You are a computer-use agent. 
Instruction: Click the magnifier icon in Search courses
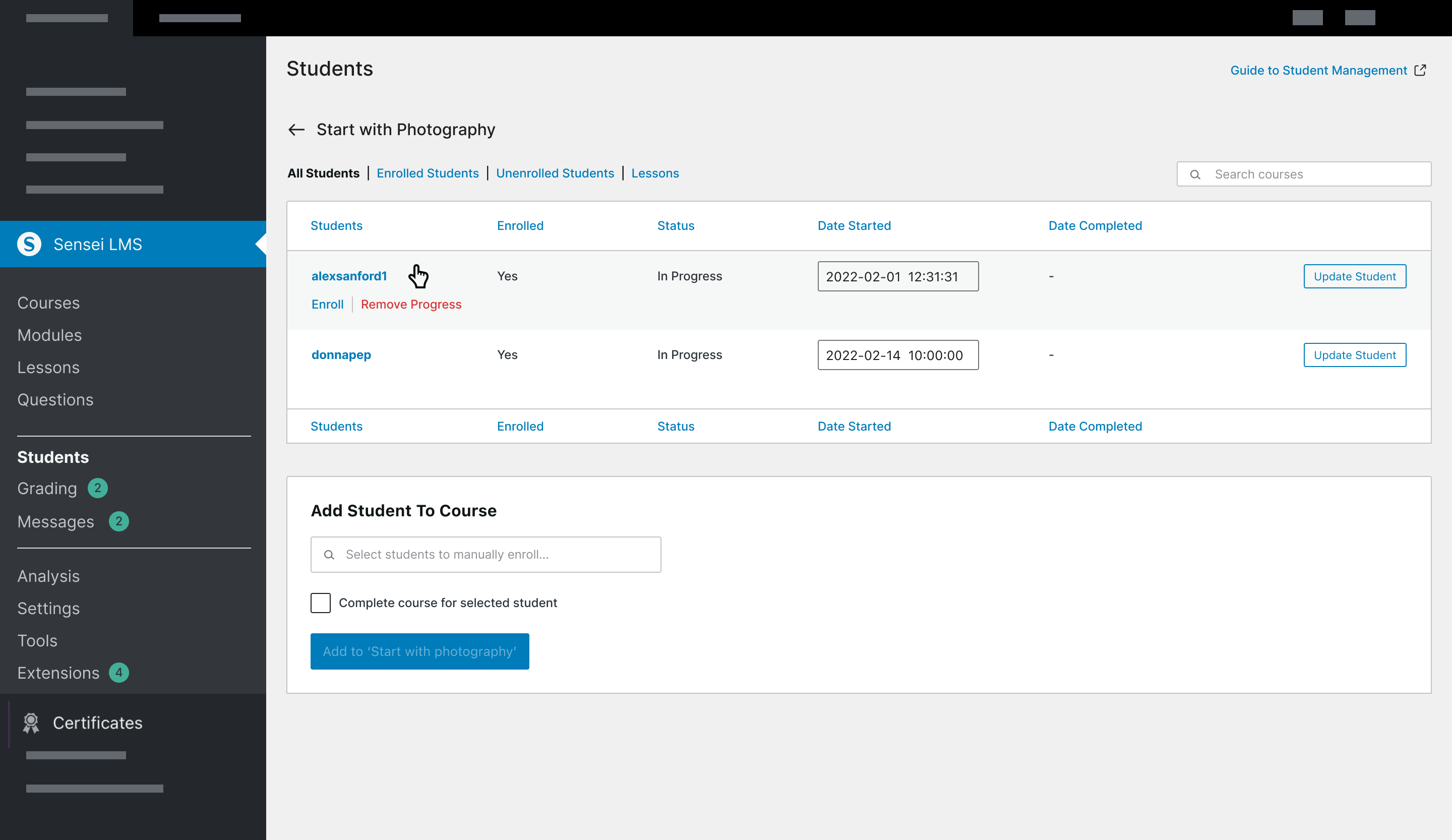pyautogui.click(x=1197, y=174)
